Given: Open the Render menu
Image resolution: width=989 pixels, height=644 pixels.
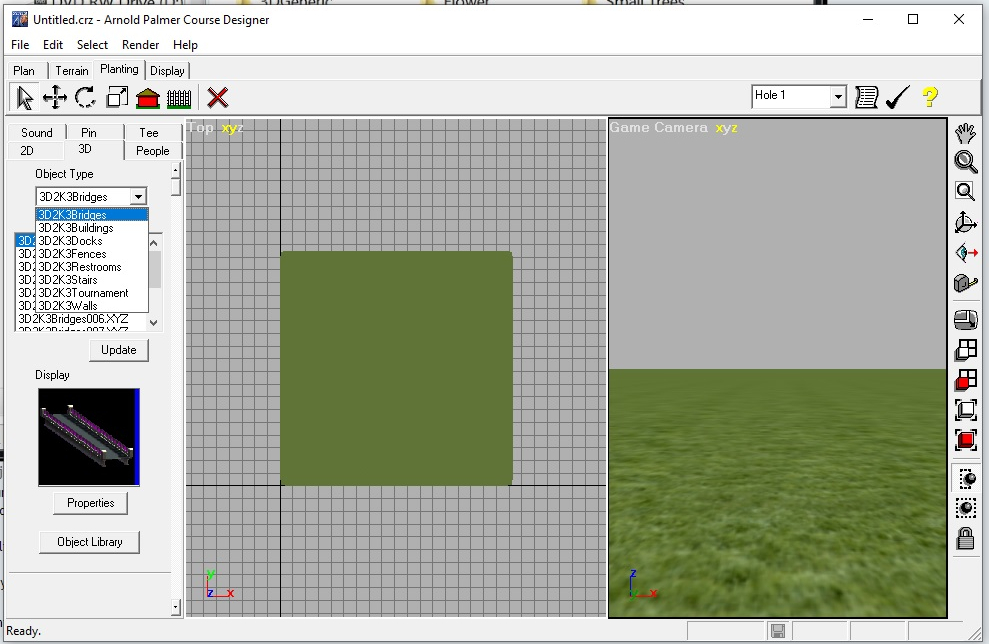Looking at the screenshot, I should click(x=140, y=45).
